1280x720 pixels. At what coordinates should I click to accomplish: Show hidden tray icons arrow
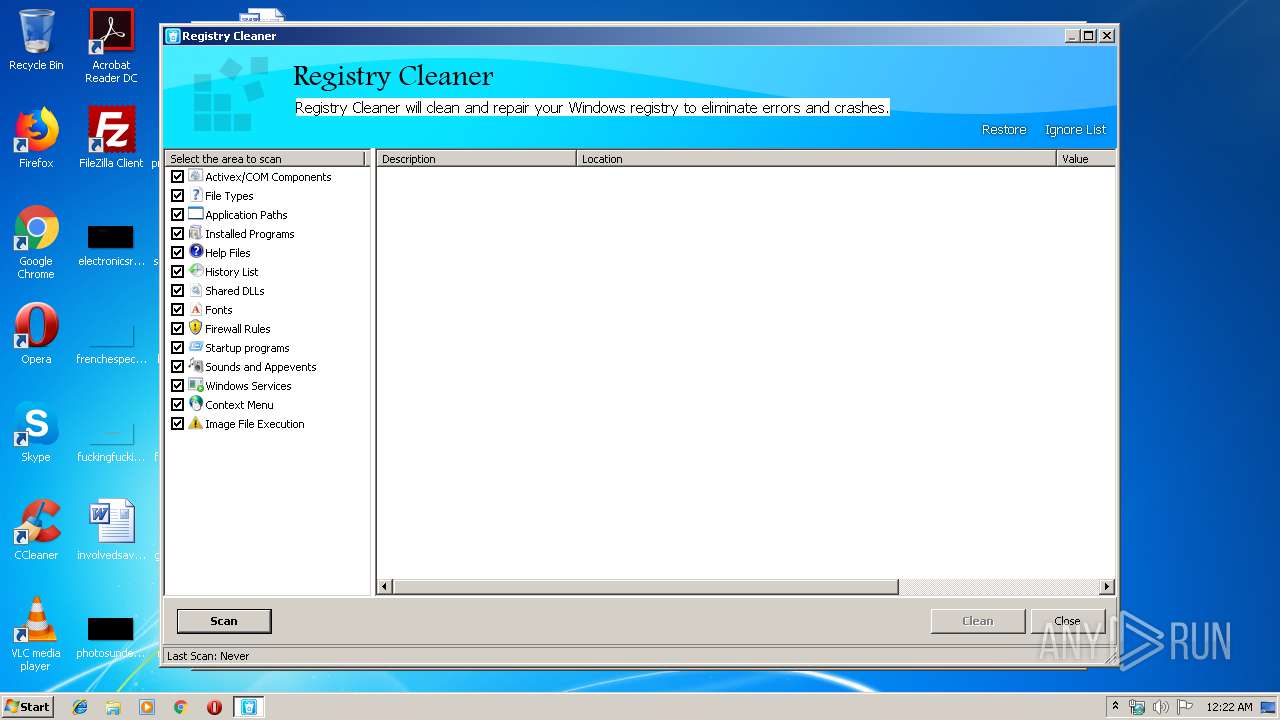1115,707
